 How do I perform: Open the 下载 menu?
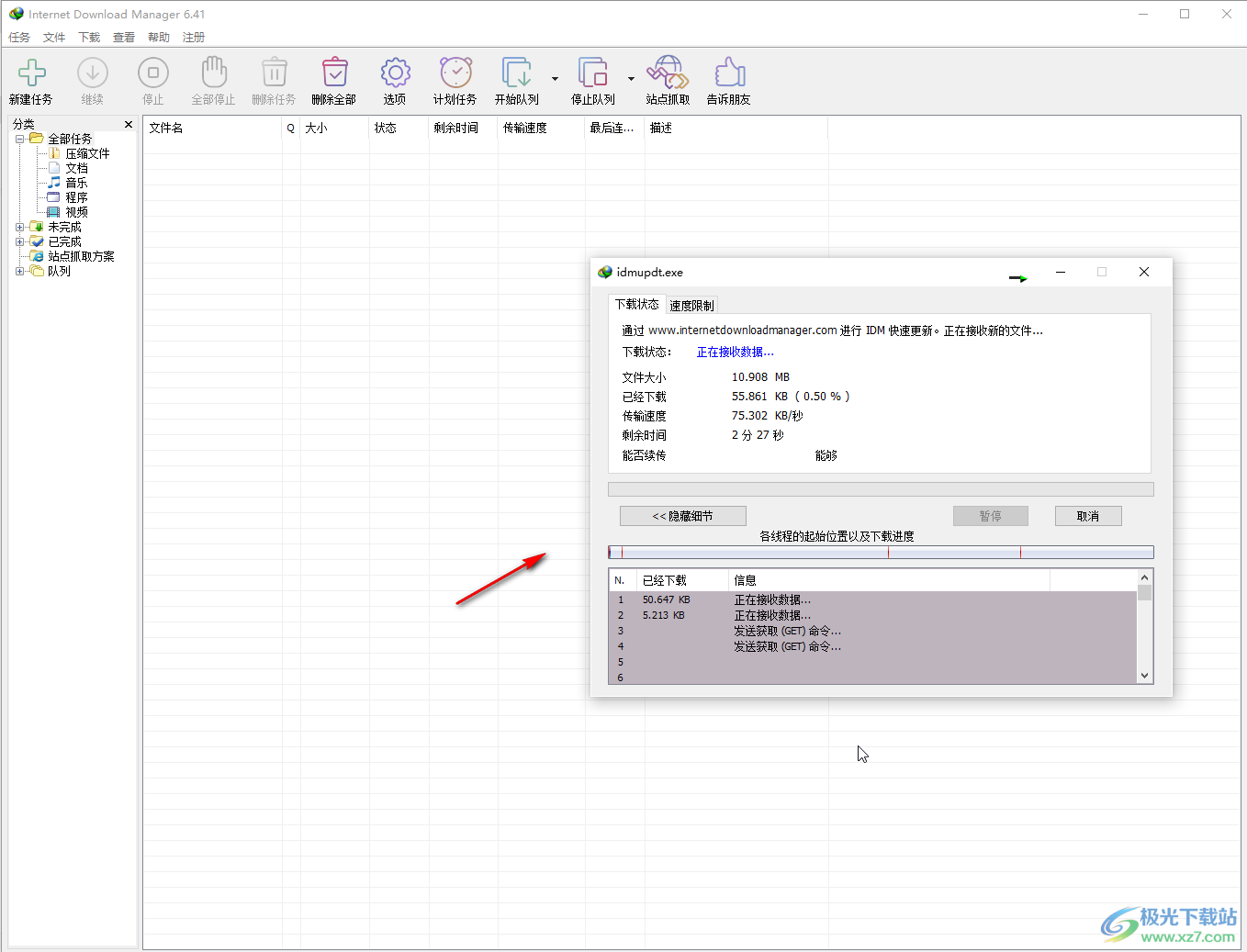click(89, 38)
